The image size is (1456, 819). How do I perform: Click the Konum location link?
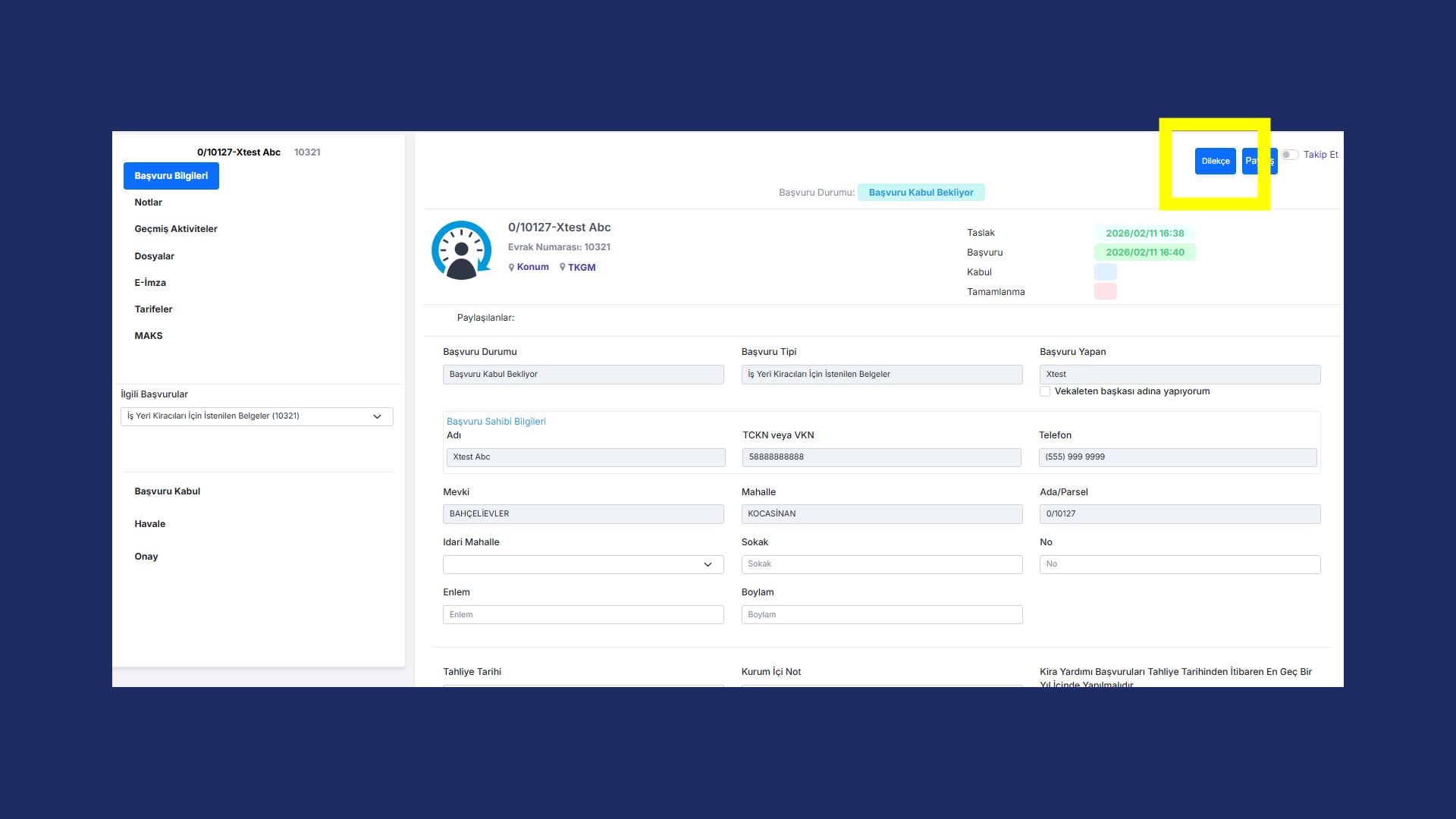click(x=533, y=267)
